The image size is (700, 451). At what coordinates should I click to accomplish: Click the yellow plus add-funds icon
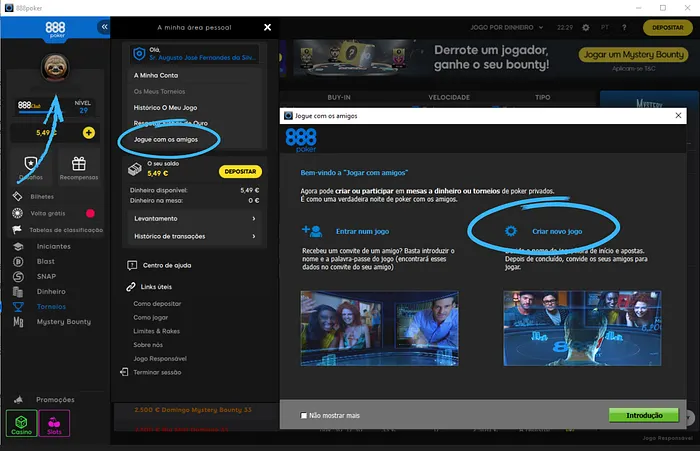[89, 133]
